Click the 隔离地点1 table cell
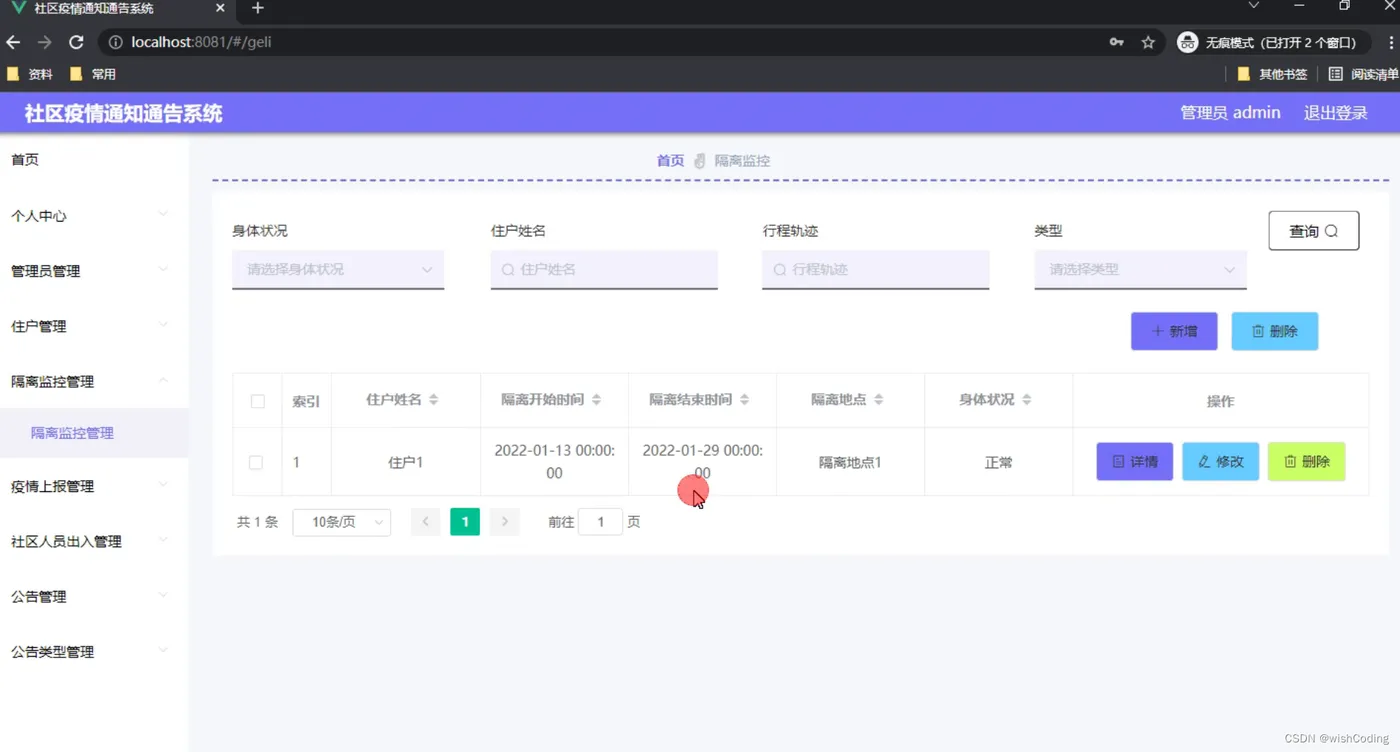The width and height of the screenshot is (1400, 752). (x=850, y=463)
